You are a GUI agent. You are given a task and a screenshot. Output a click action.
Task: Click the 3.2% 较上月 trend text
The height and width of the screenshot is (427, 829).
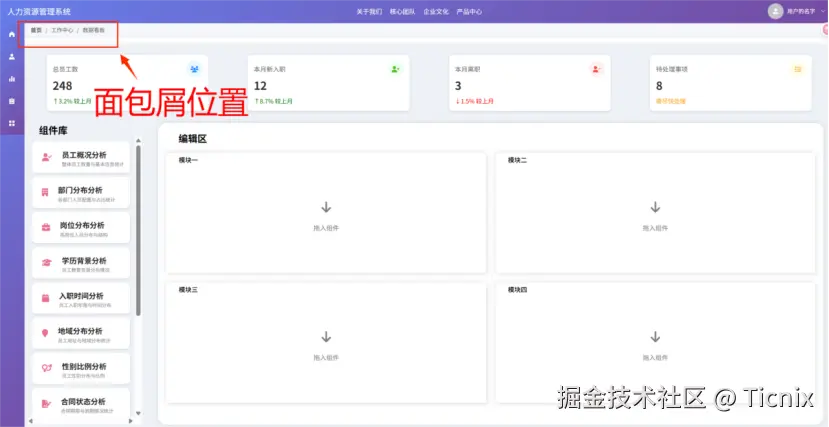72,101
